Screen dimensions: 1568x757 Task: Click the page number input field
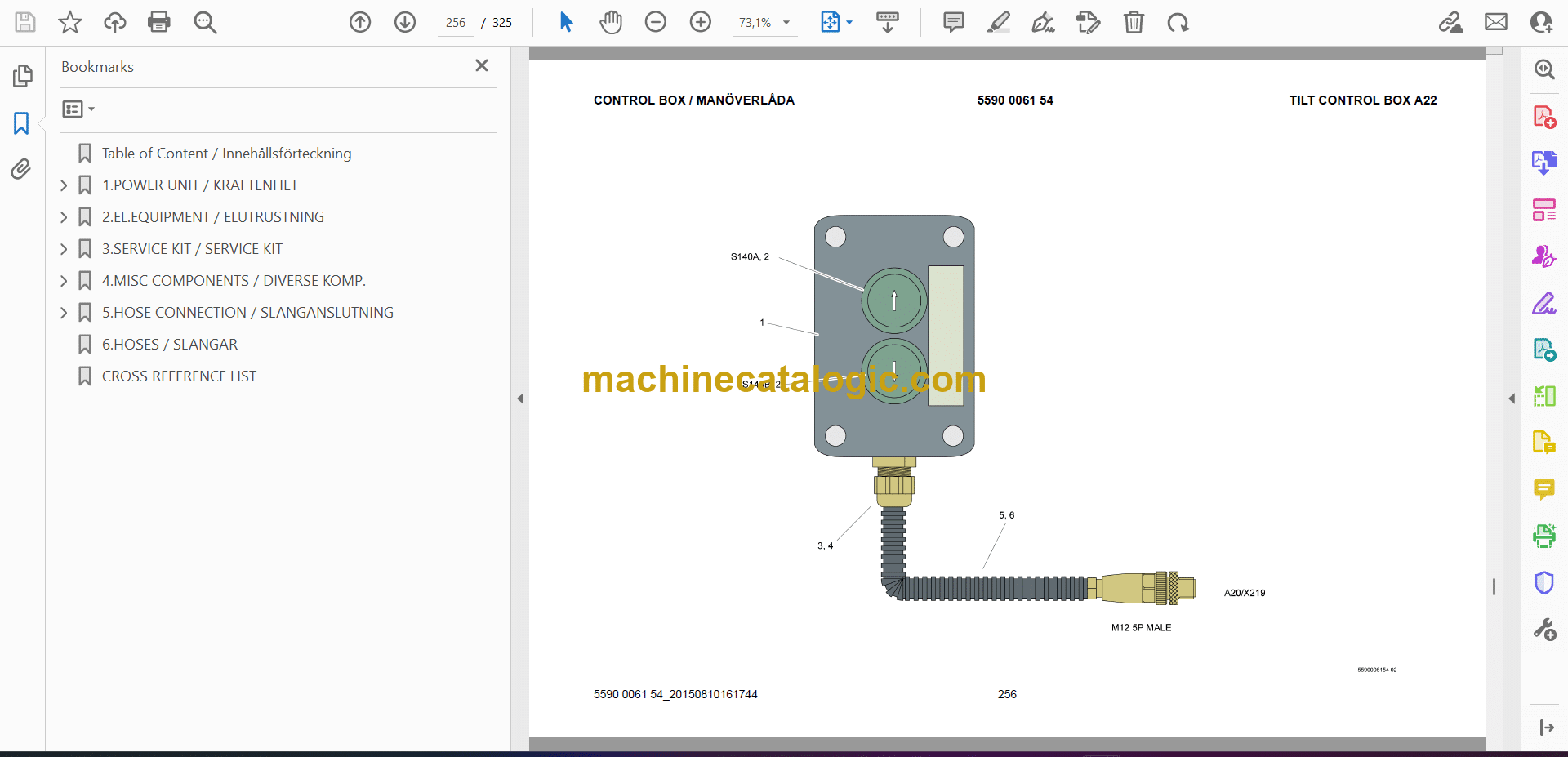tap(455, 23)
